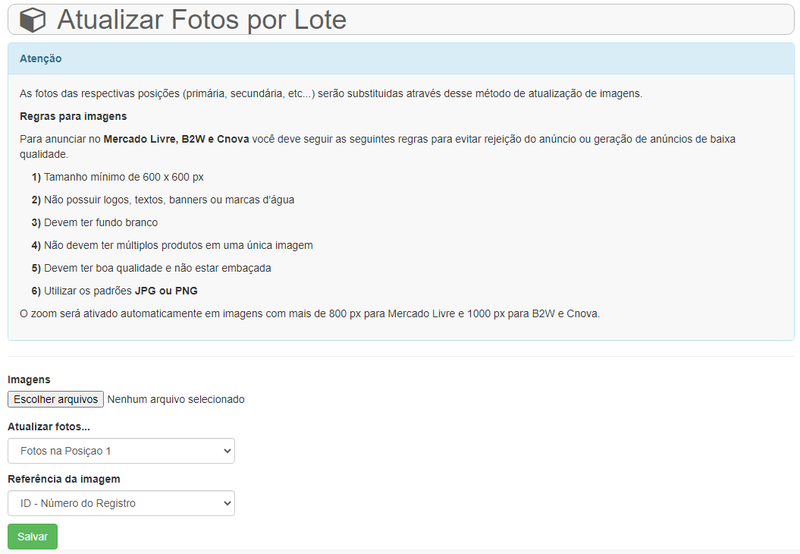
Task: Click the JPG ou PNG rule text
Action: click(115, 291)
